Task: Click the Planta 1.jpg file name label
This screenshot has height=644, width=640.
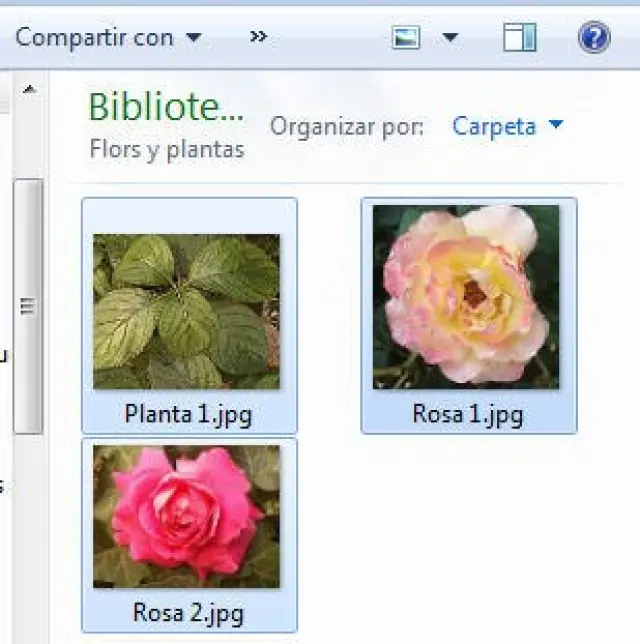Action: (188, 413)
